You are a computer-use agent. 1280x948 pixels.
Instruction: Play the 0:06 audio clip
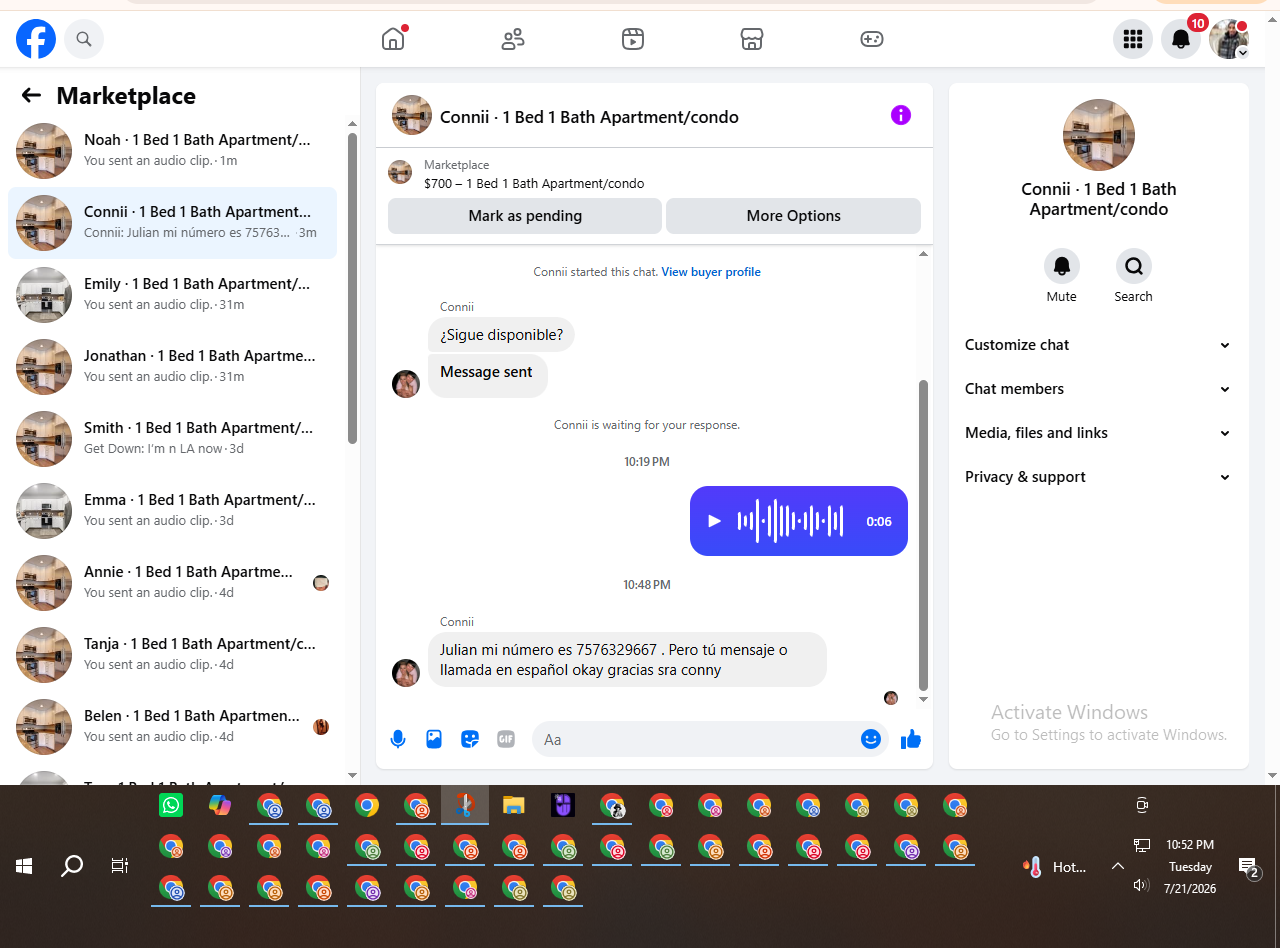714,521
